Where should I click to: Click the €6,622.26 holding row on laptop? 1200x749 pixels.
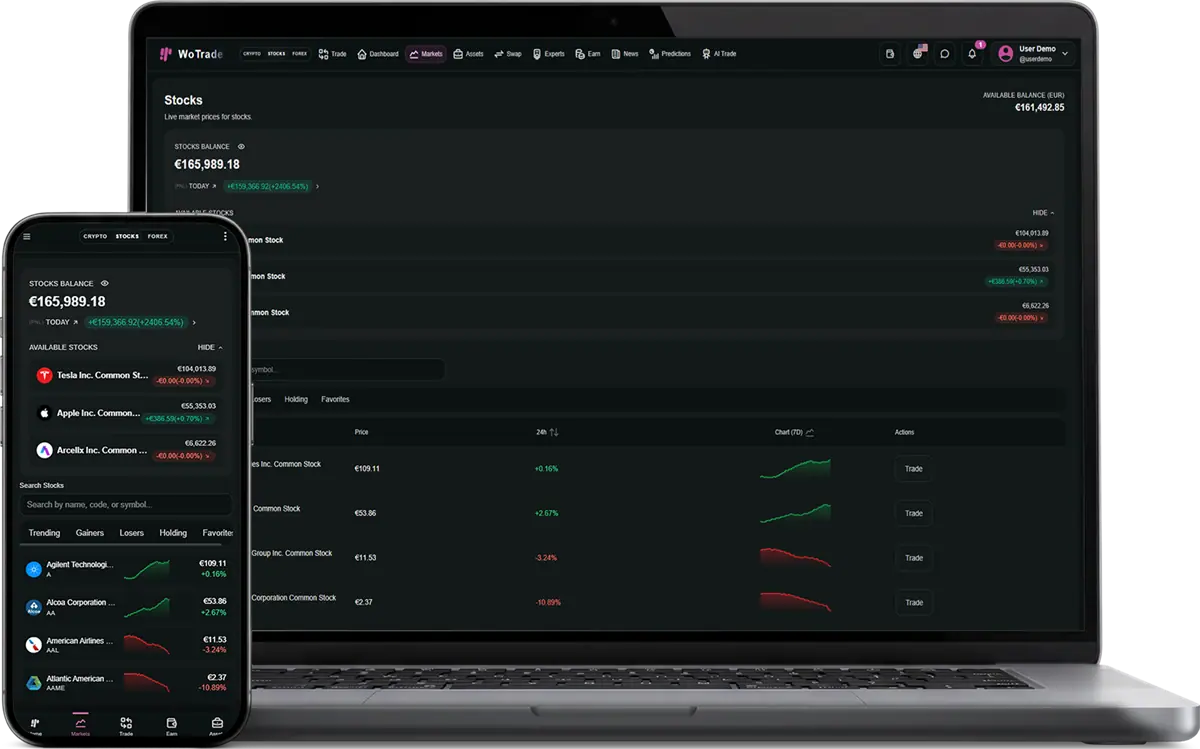click(650, 312)
